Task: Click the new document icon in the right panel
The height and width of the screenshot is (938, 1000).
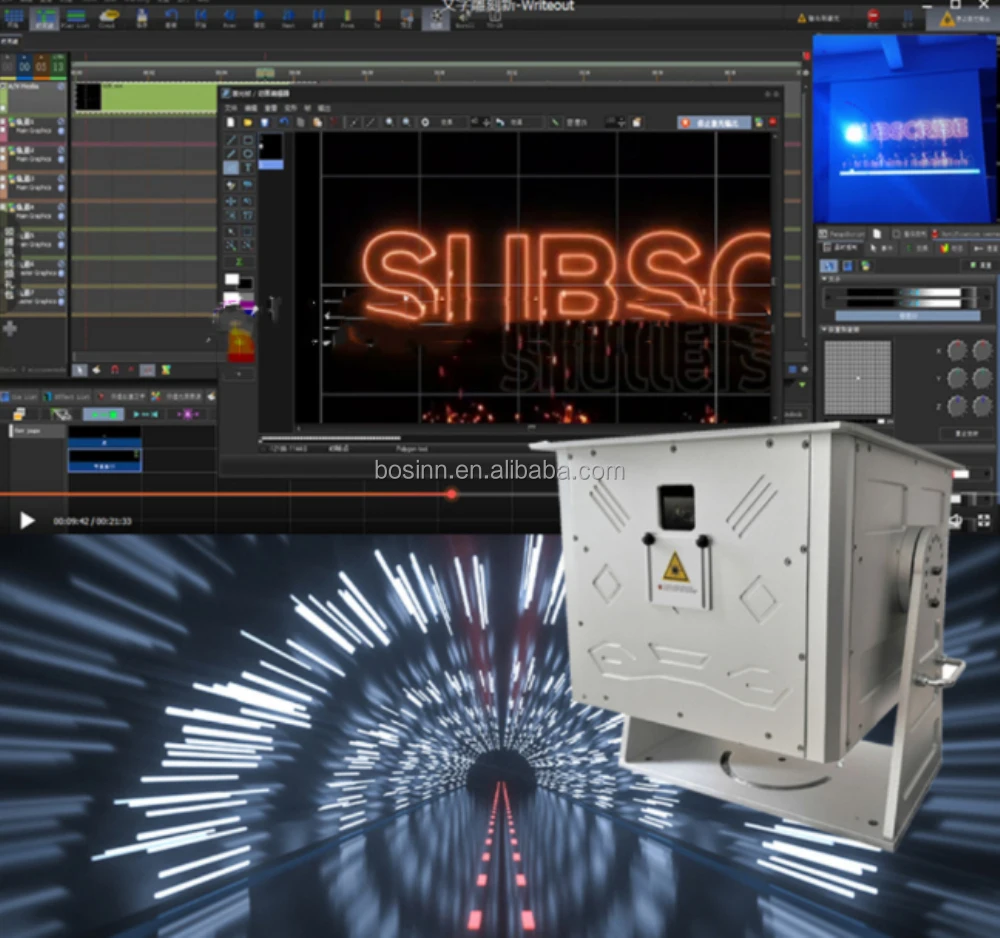Action: coord(878,233)
